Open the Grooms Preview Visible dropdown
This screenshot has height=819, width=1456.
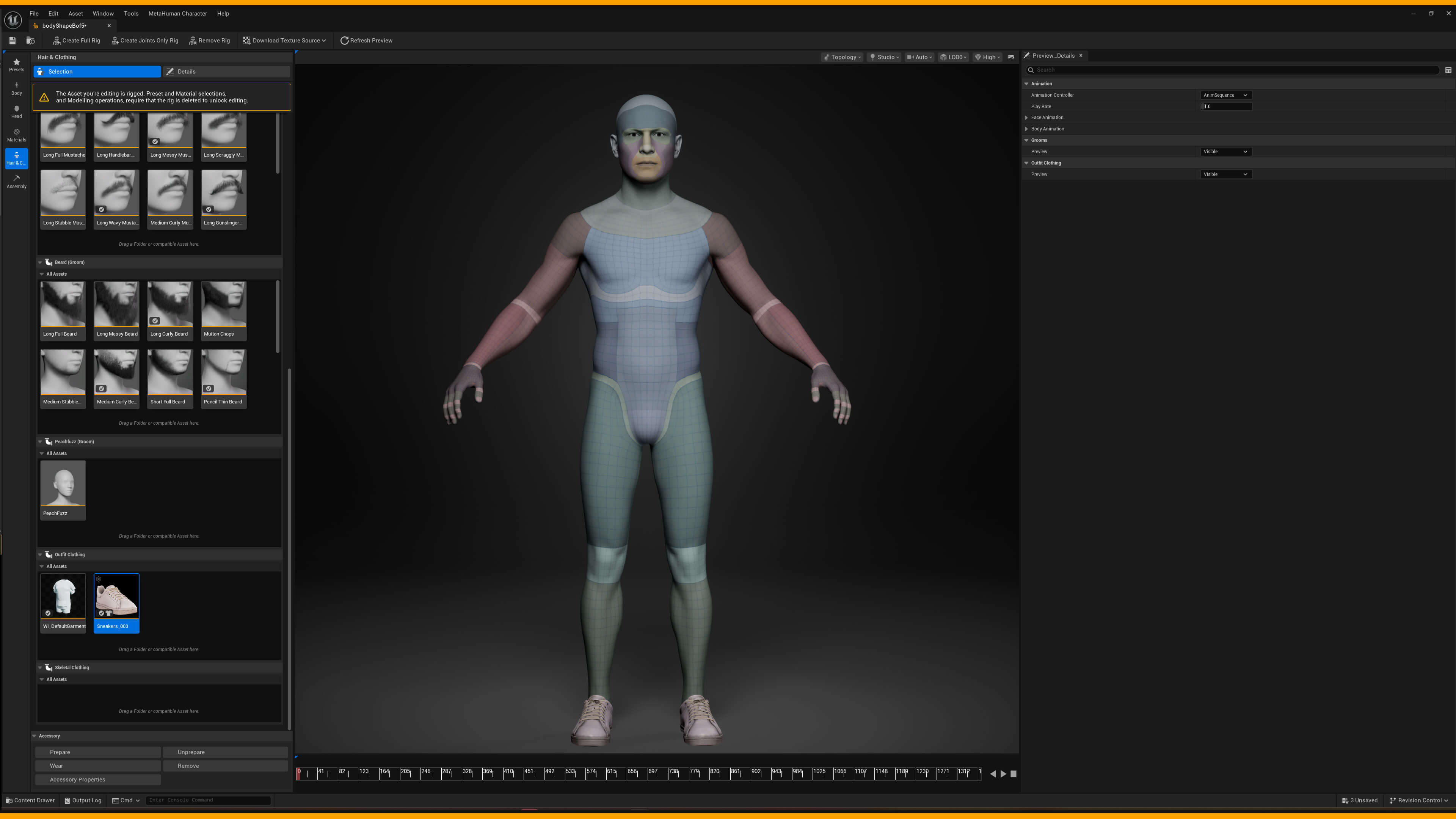point(1225,152)
